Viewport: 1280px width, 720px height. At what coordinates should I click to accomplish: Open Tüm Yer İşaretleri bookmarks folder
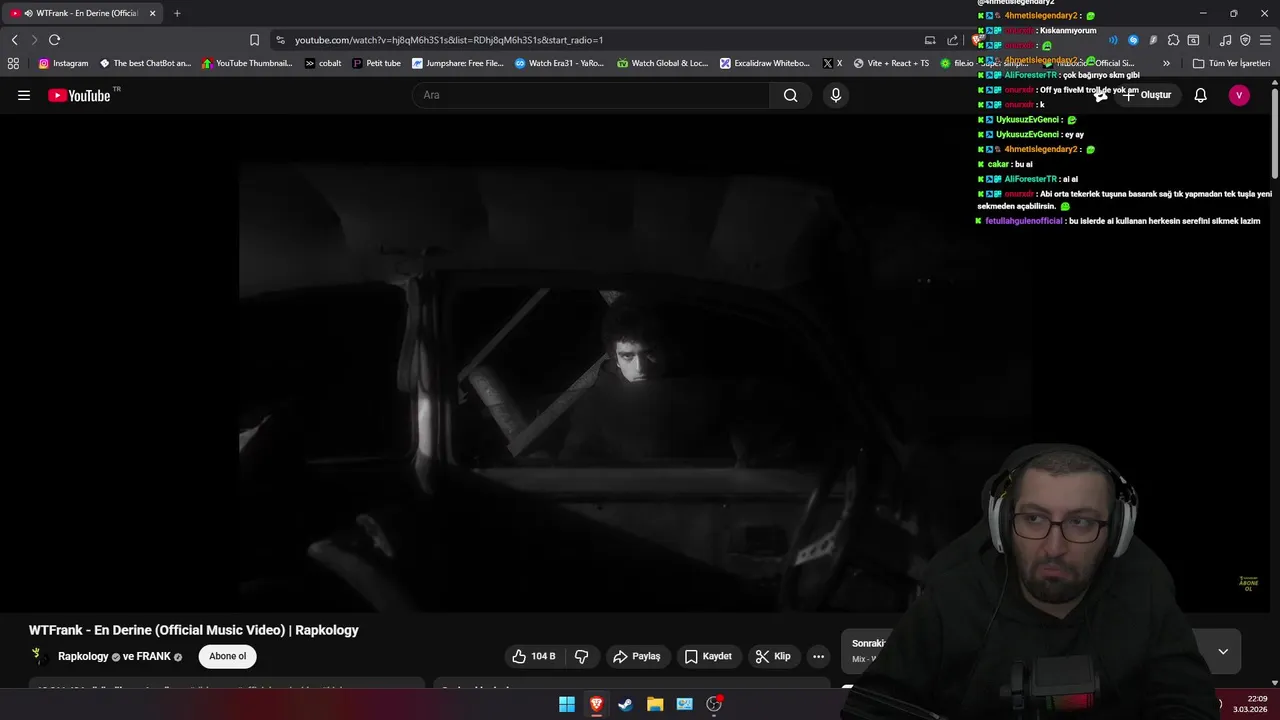[x=1231, y=63]
